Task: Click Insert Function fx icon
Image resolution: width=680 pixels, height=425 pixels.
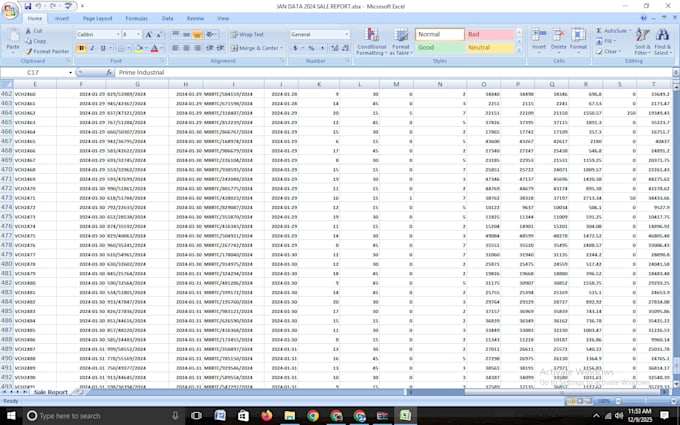Action: (x=109, y=72)
